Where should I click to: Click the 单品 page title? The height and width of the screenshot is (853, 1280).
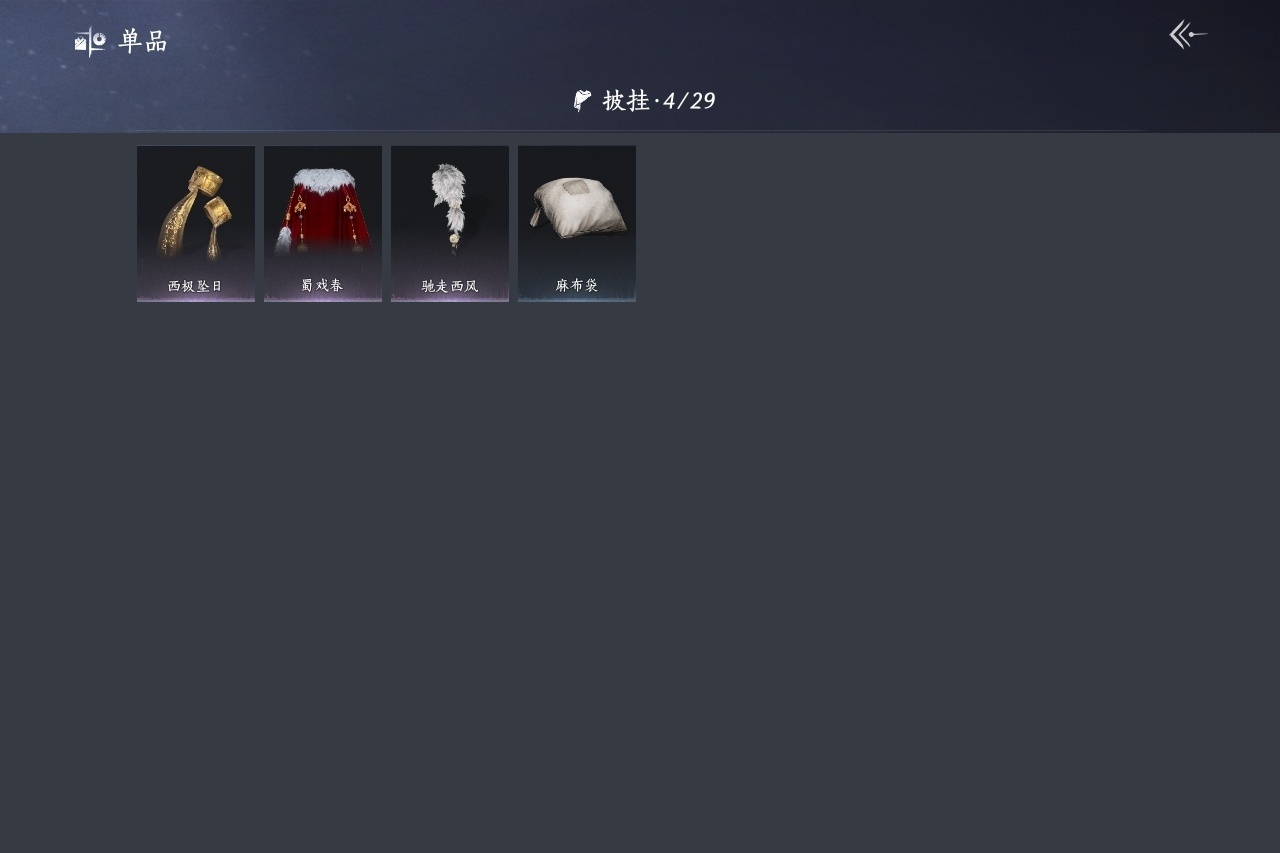tap(143, 42)
